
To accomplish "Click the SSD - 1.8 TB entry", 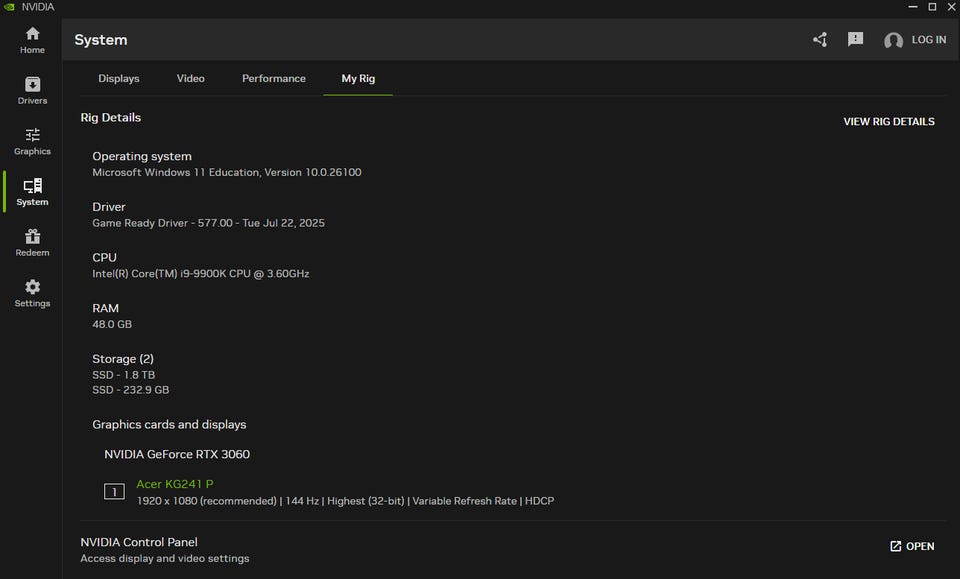I will (x=124, y=375).
